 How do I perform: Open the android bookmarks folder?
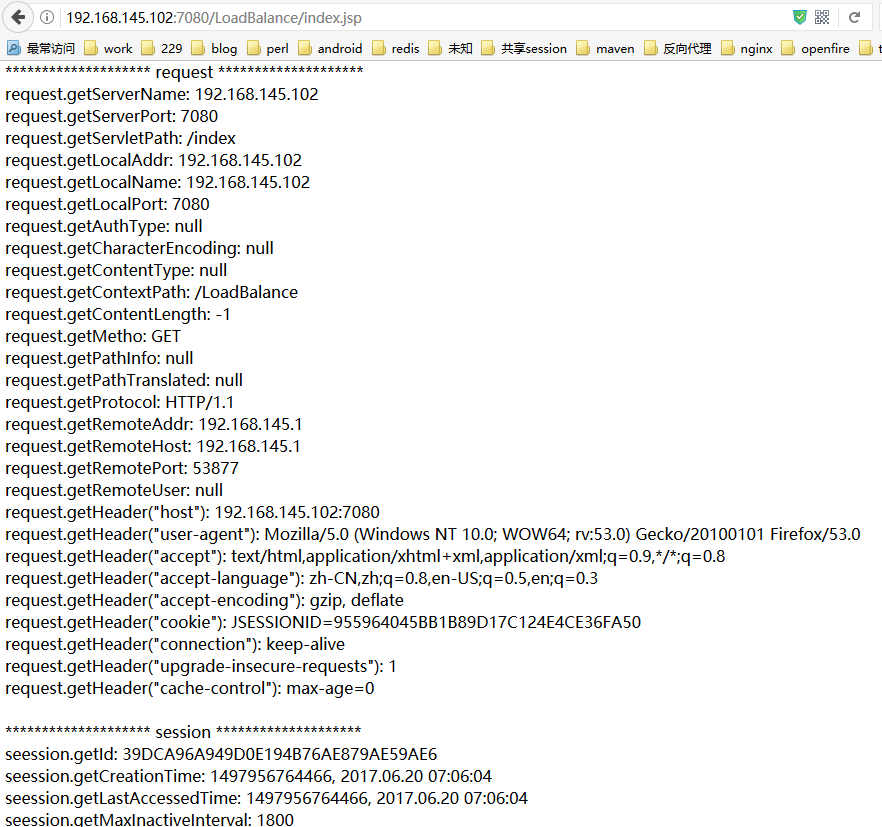click(x=330, y=48)
